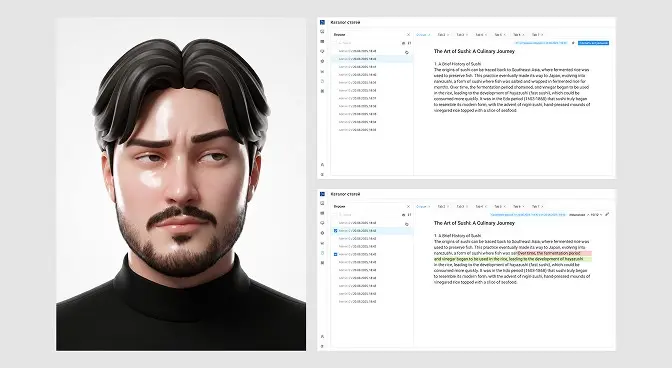Close the versions panel in the upper window
Screen dimensions: 672x368
coord(408,35)
